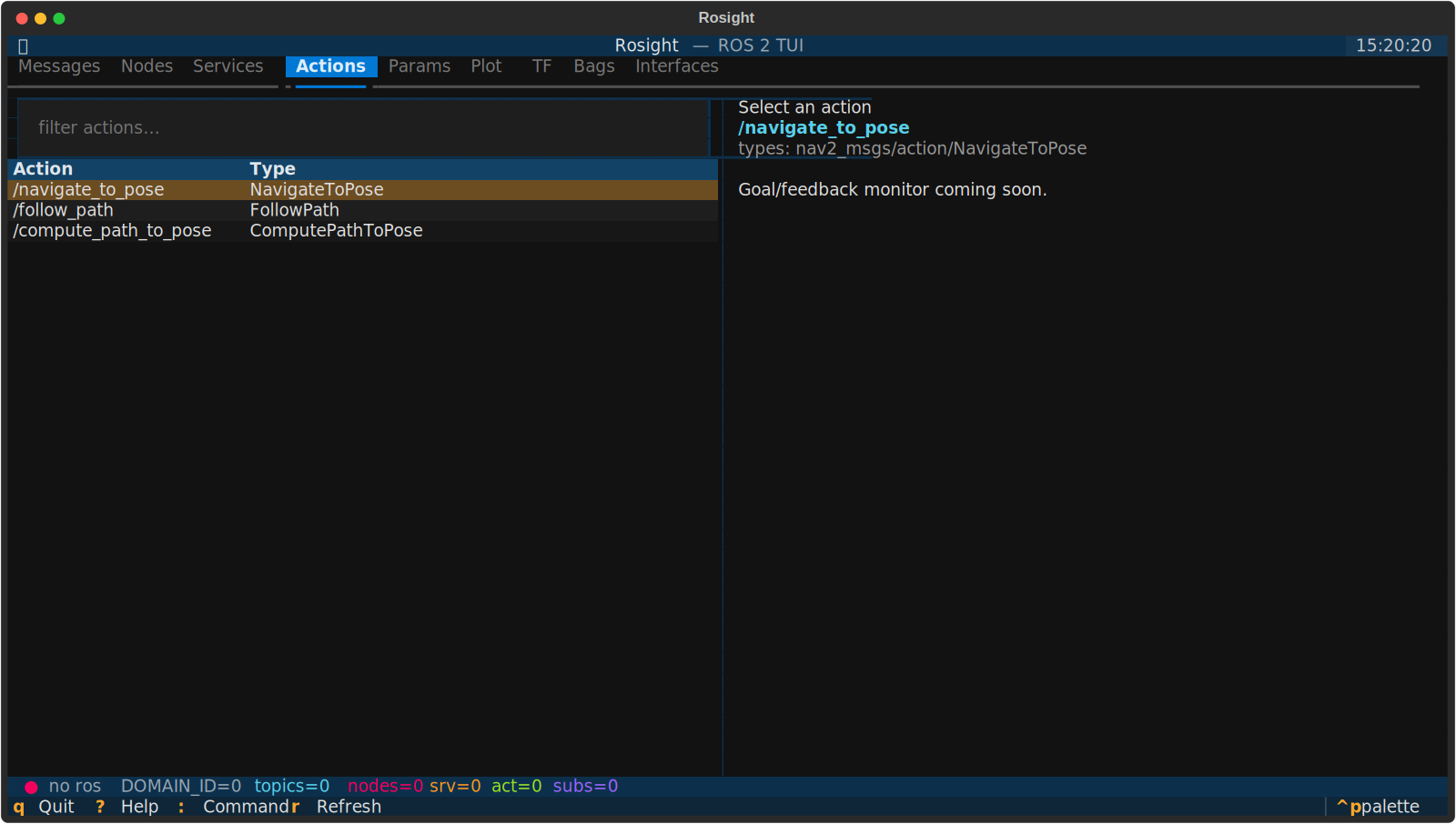Click Refresh in the footer
1456x824 pixels.
tap(337, 807)
